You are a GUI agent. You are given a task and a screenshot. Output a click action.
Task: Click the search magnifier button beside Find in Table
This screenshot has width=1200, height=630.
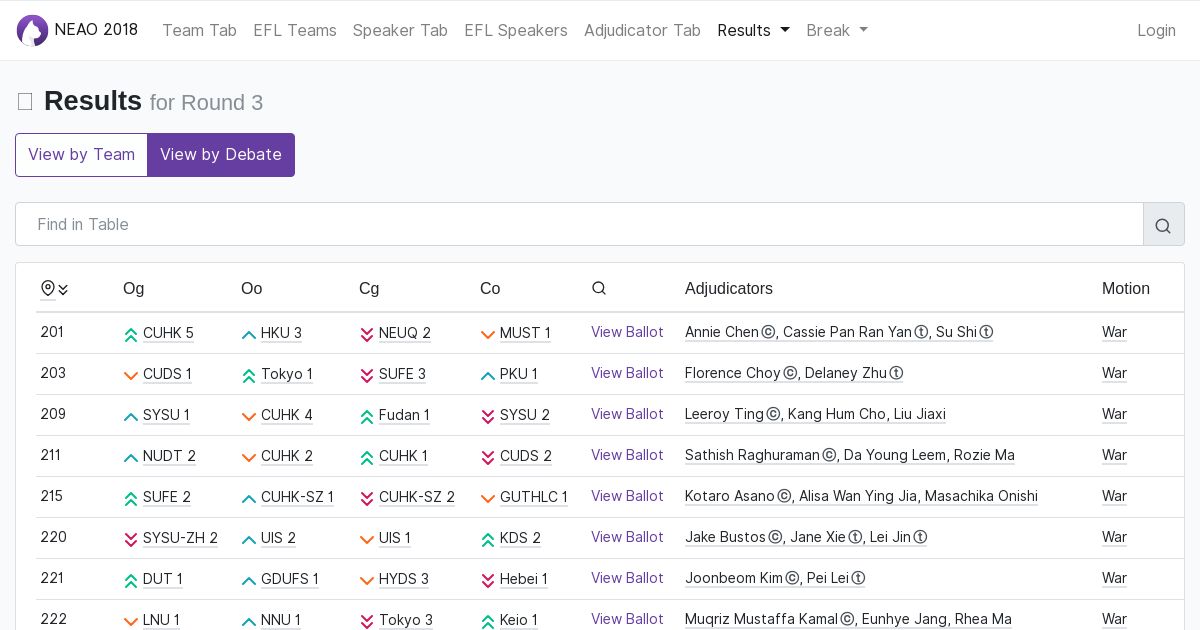tap(1163, 225)
